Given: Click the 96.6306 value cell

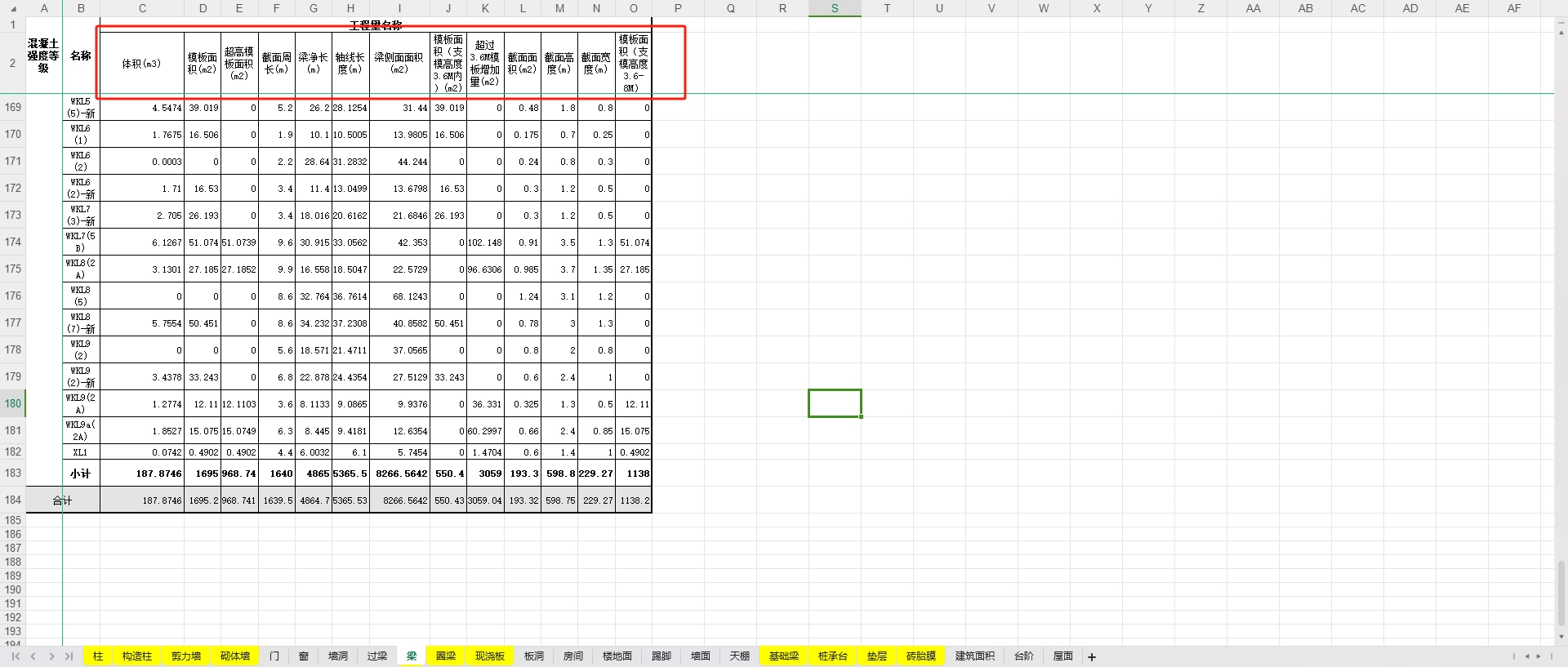Looking at the screenshot, I should click(x=485, y=269).
